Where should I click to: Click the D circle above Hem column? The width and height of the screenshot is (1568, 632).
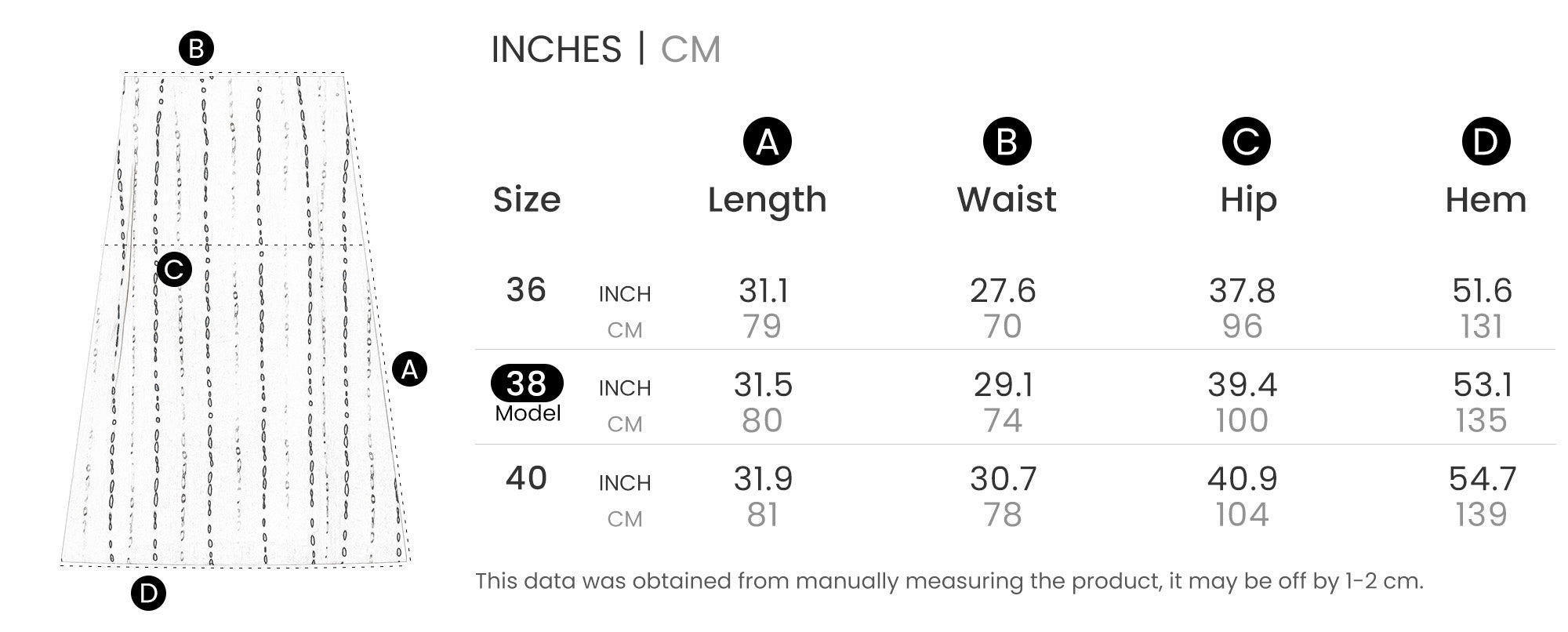tap(1486, 142)
